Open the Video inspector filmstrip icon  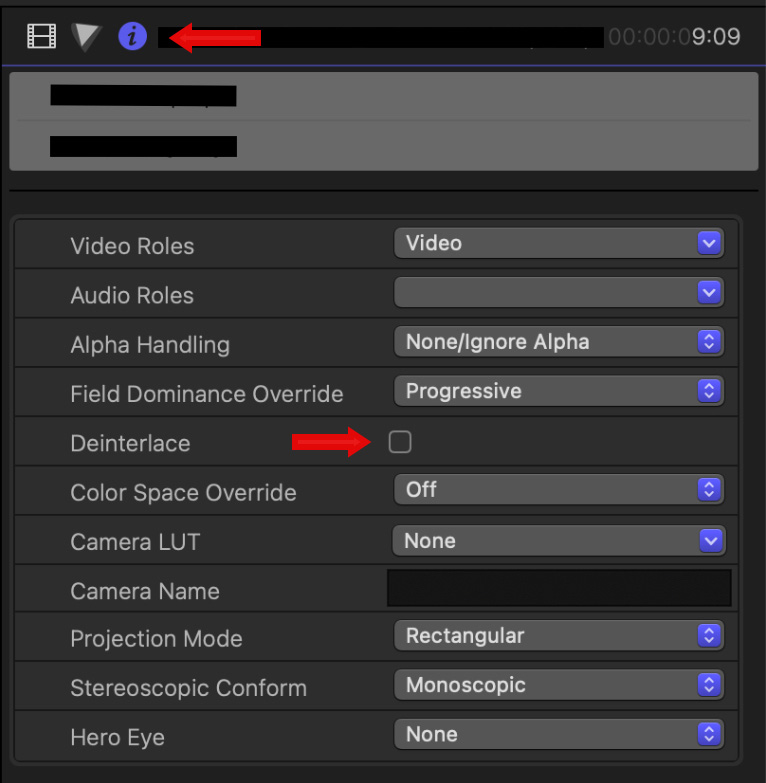coord(41,37)
